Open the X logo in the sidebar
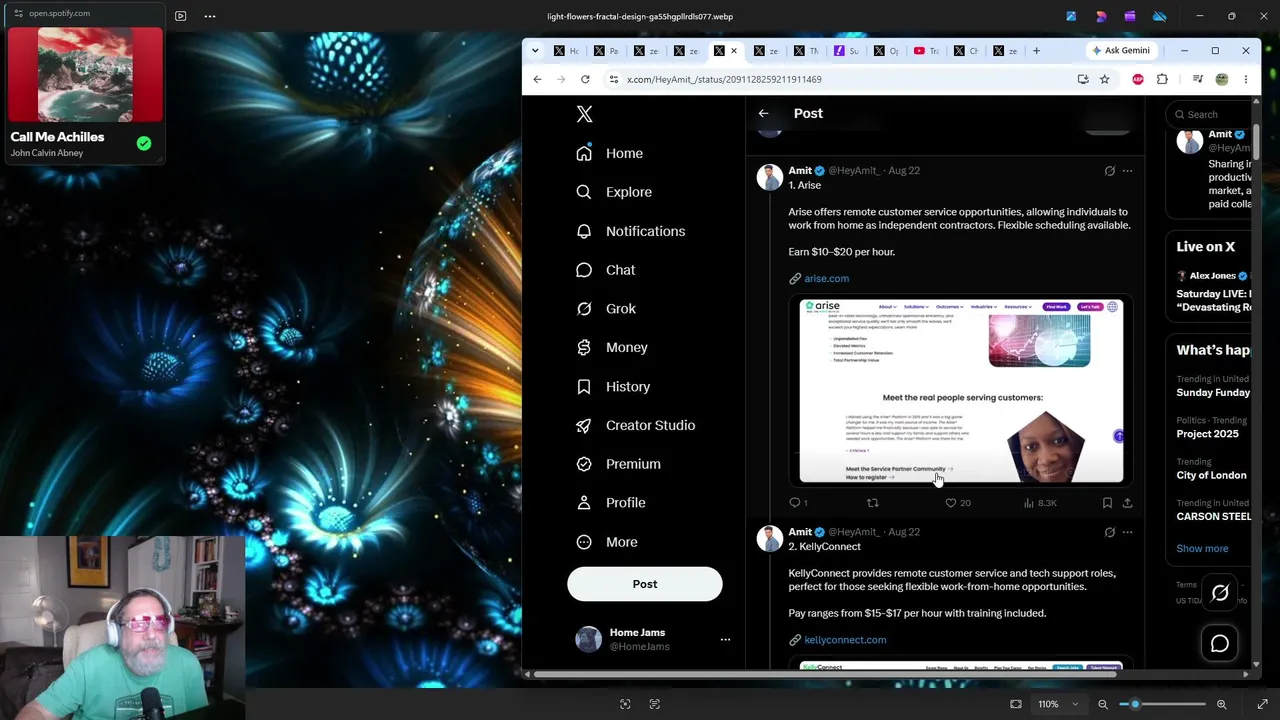The width and height of the screenshot is (1280, 720). click(x=585, y=114)
